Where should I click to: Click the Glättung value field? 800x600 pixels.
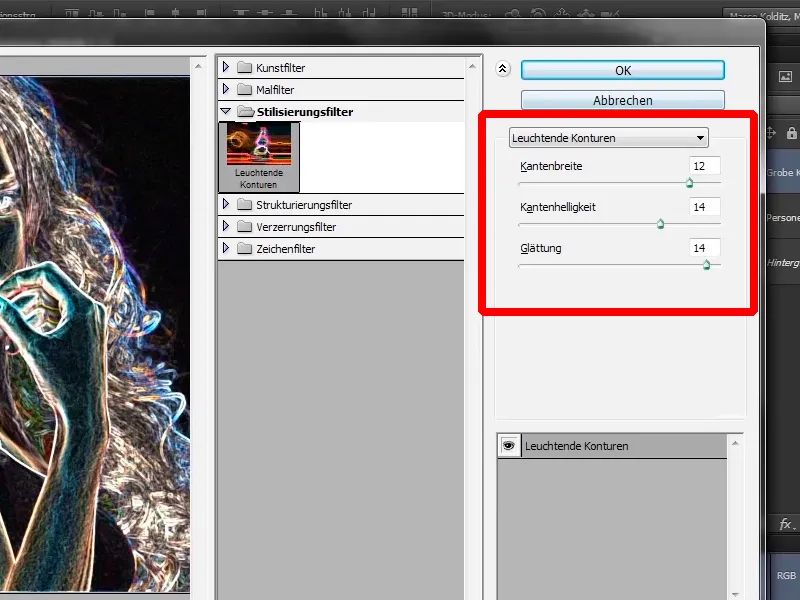click(x=705, y=248)
